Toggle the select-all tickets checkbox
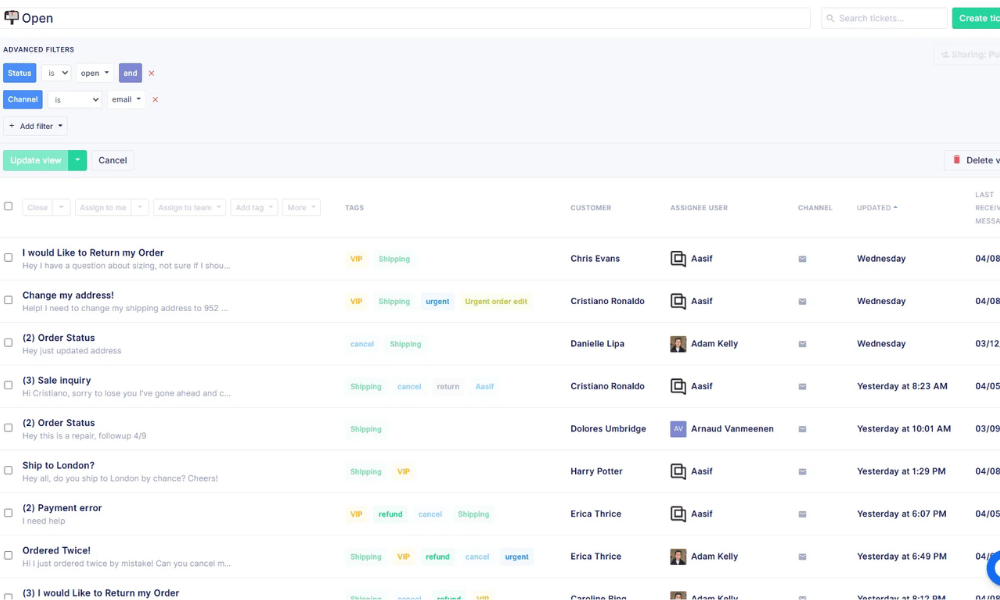 pyautogui.click(x=8, y=206)
